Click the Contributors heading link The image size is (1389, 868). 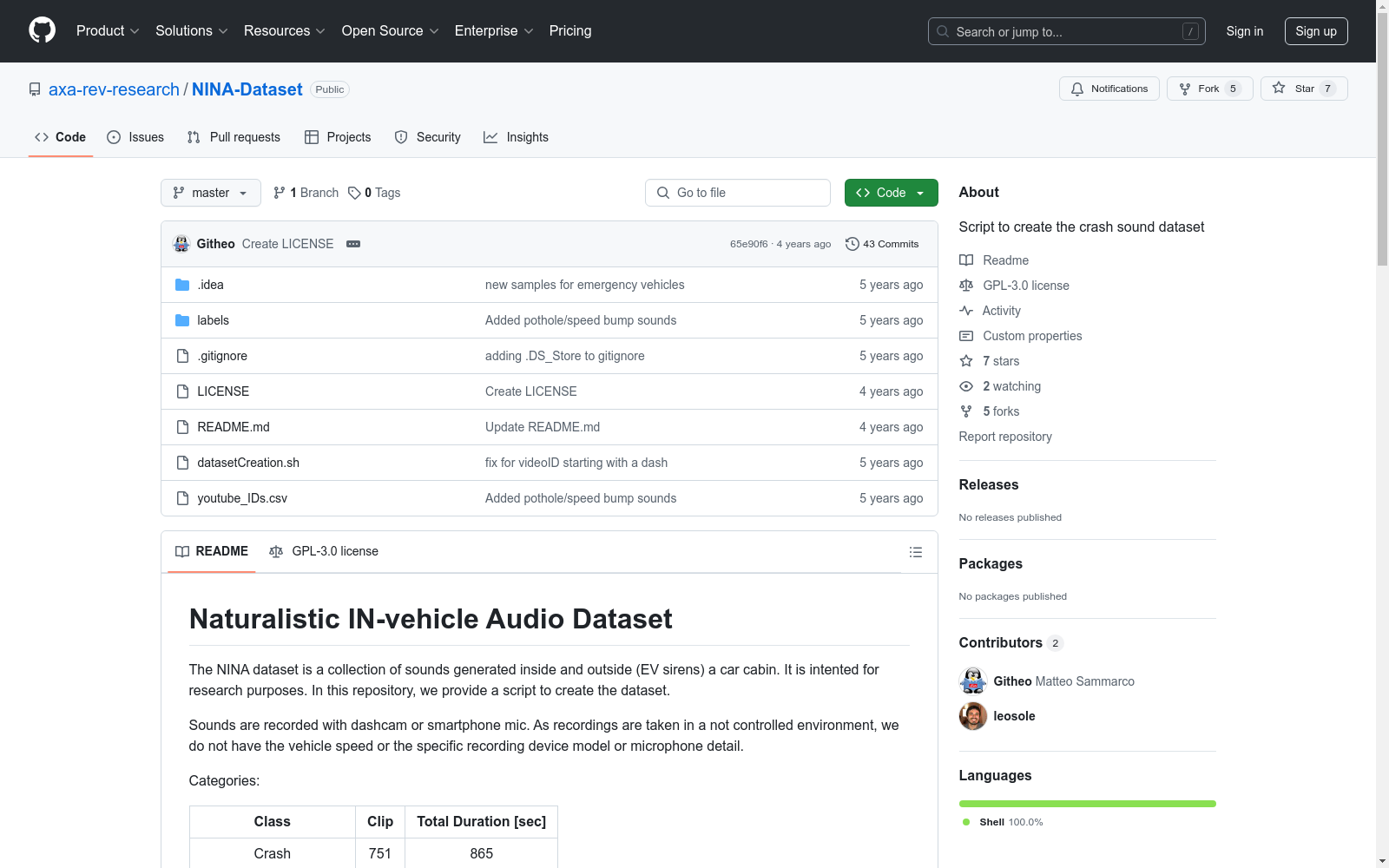pyautogui.click(x=1010, y=642)
